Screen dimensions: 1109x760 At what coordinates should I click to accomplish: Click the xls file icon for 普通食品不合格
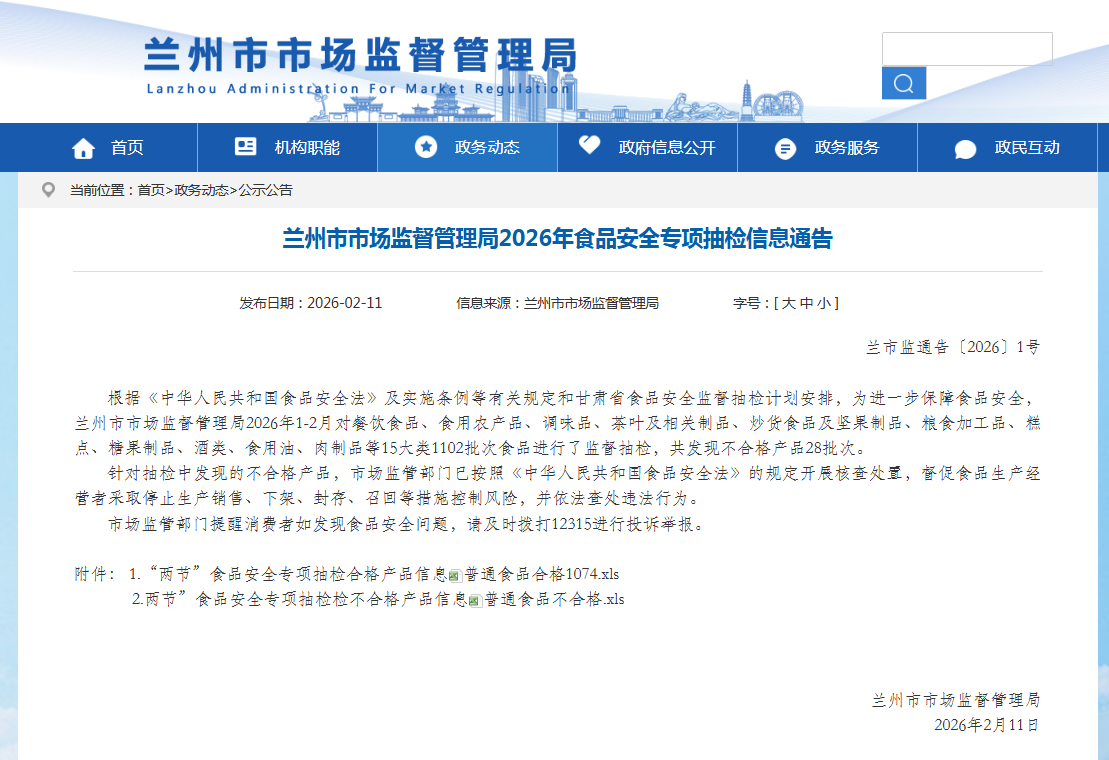click(x=476, y=600)
